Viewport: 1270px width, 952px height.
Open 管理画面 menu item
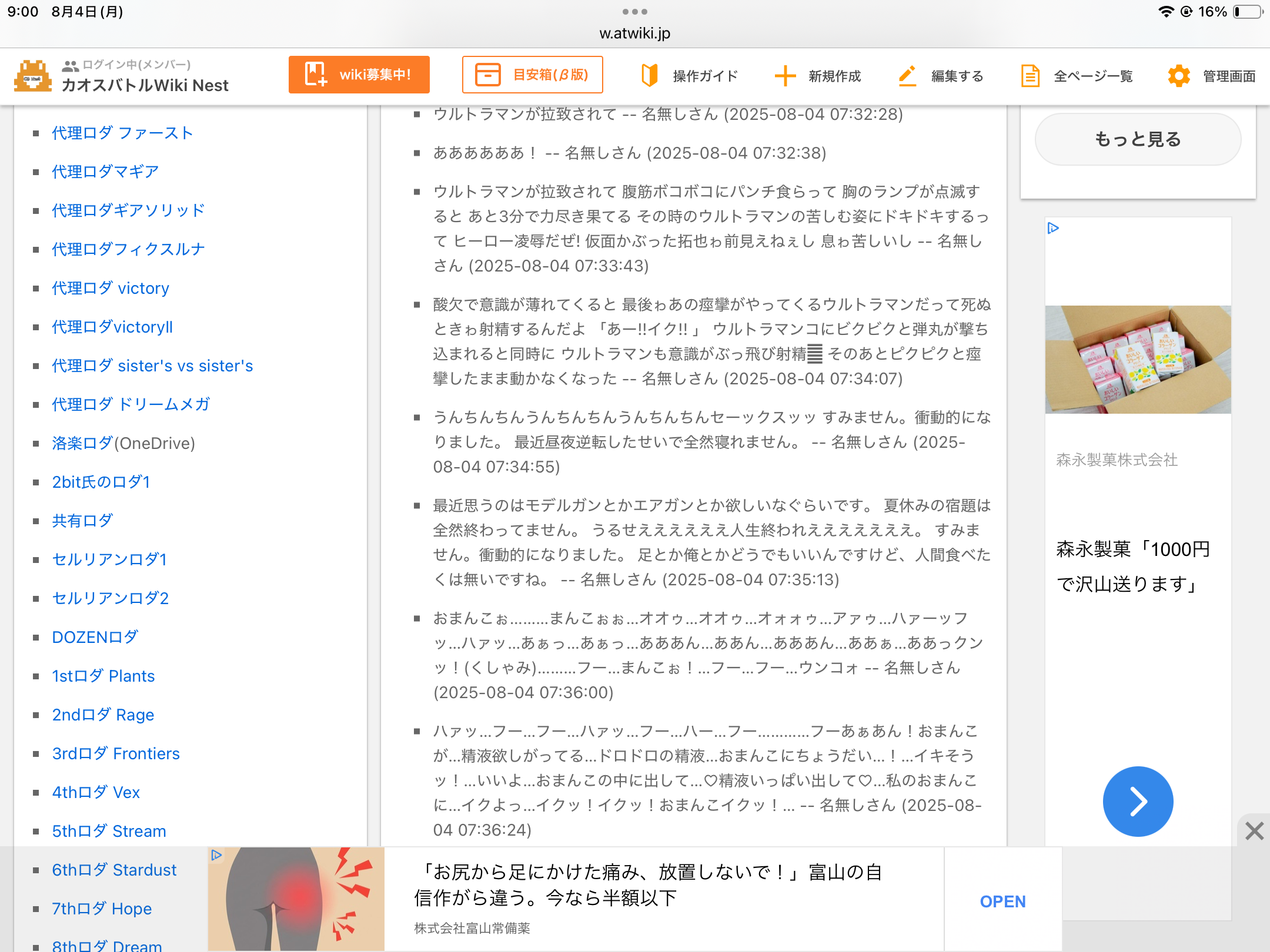tap(1212, 76)
